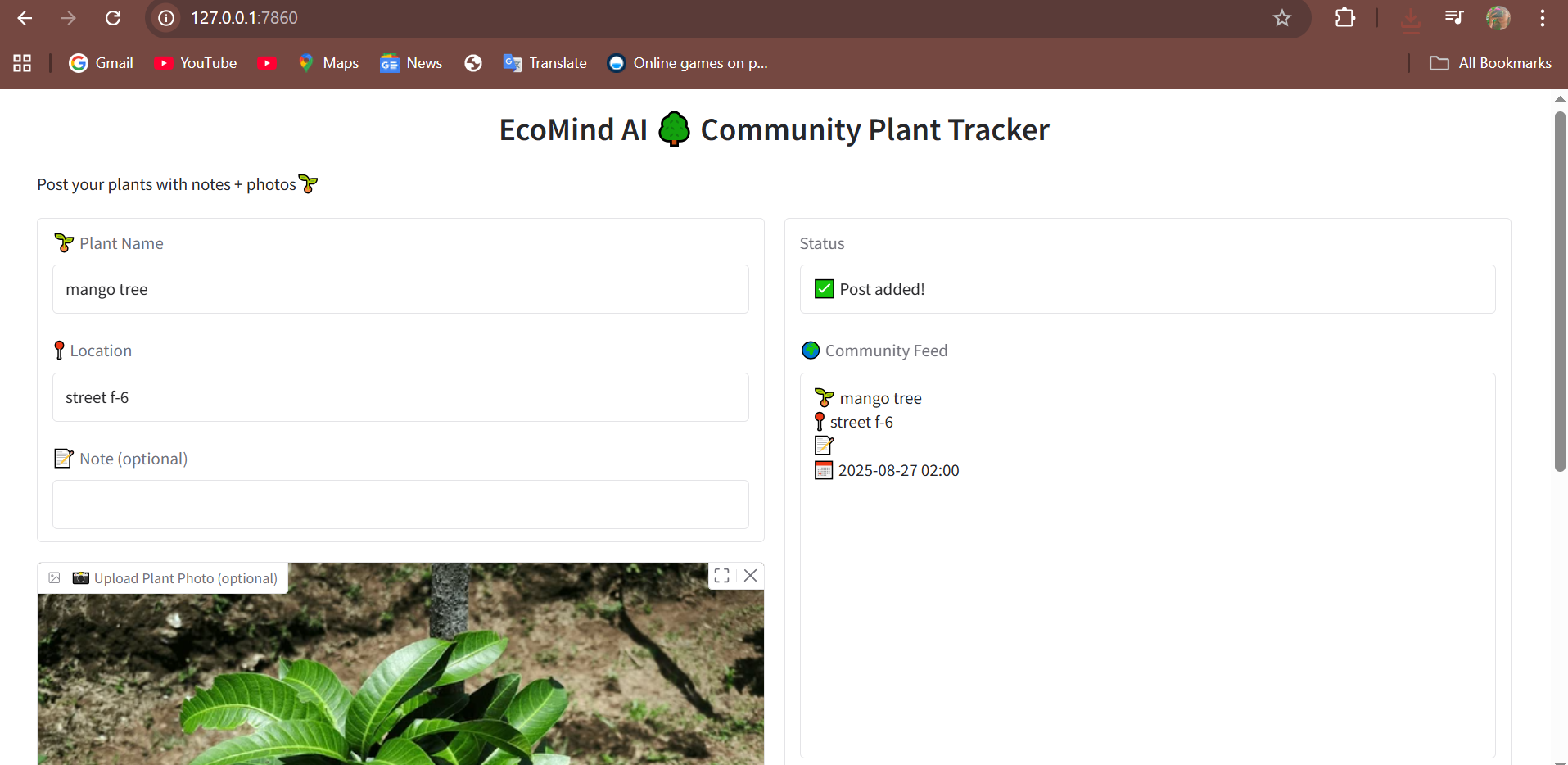The image size is (1568, 765).
Task: View site information icon in address bar
Action: pos(166,18)
